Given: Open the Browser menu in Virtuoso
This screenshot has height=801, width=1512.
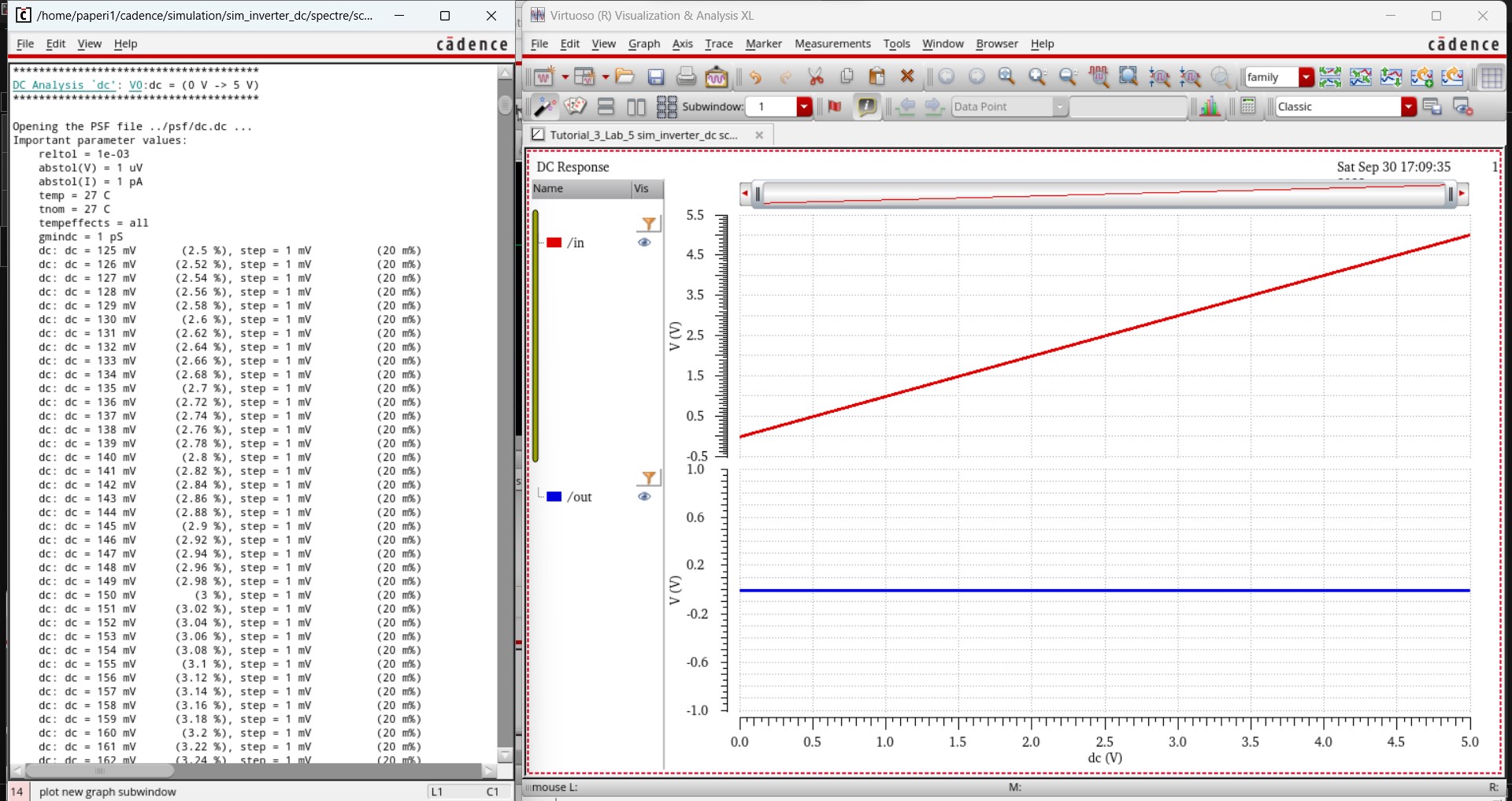Looking at the screenshot, I should tap(997, 44).
